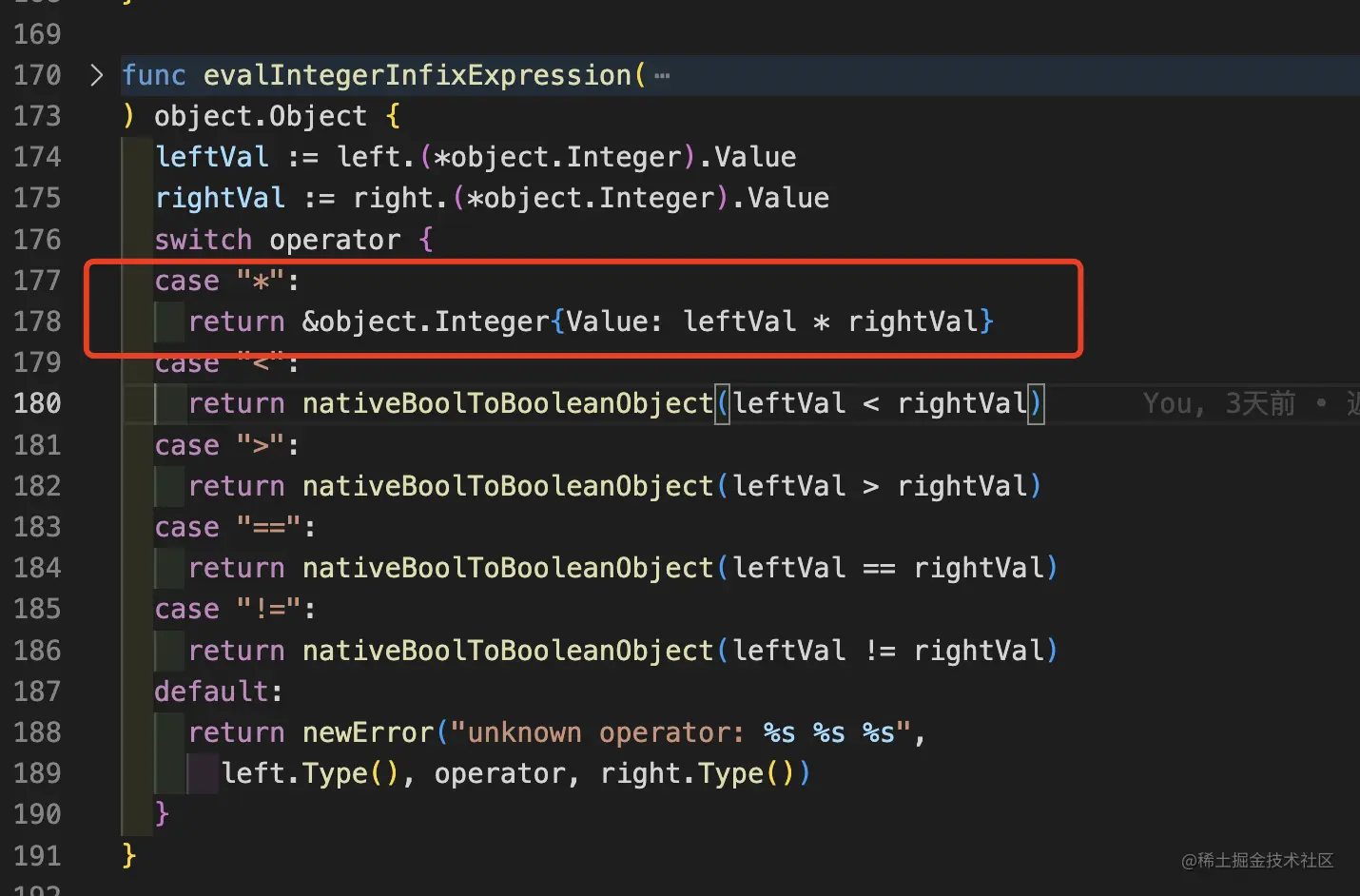The image size is (1360, 896).
Task: Click the evalIntegerInfixExpression function name
Action: (x=418, y=75)
